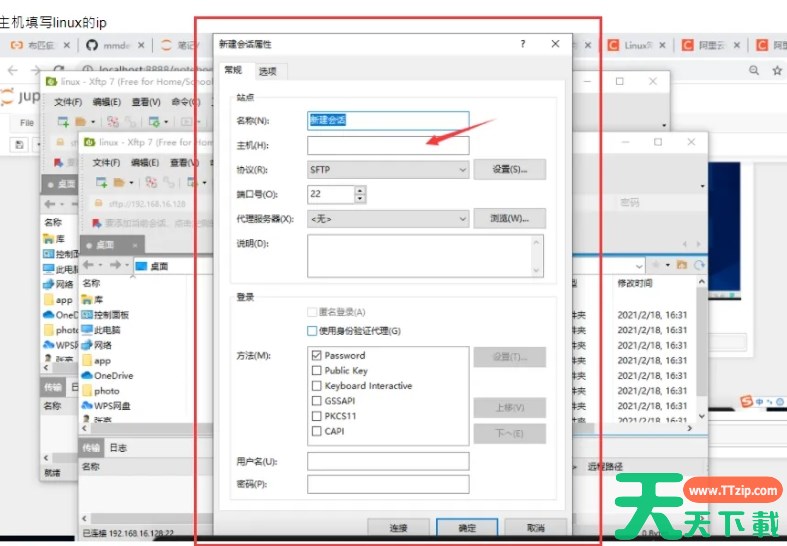
Task: Open the 协议 SFTP protocol dropdown
Action: [388, 170]
